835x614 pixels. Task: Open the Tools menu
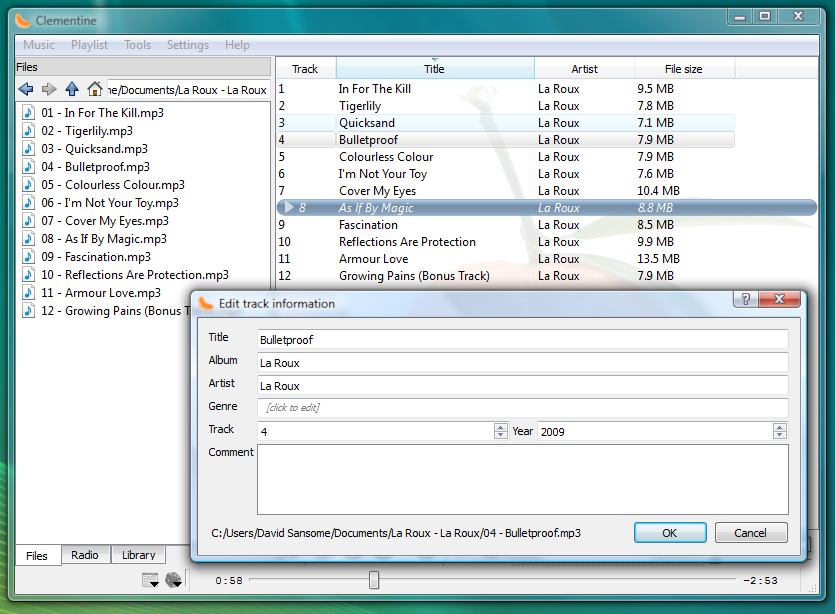(x=137, y=45)
